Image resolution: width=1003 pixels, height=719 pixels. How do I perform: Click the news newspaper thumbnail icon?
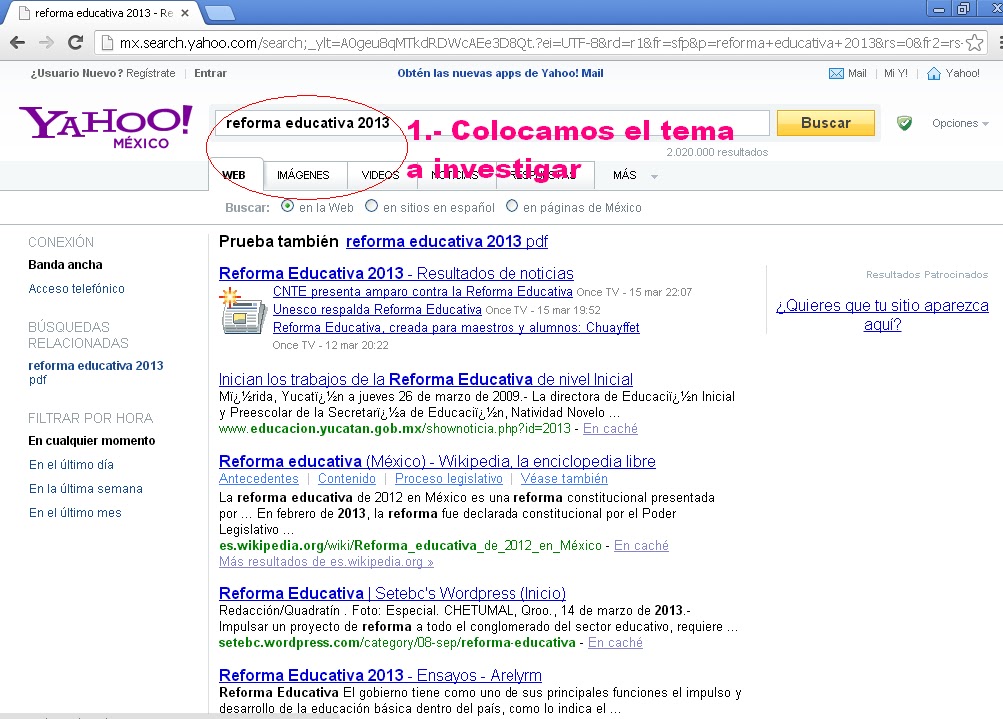click(242, 312)
